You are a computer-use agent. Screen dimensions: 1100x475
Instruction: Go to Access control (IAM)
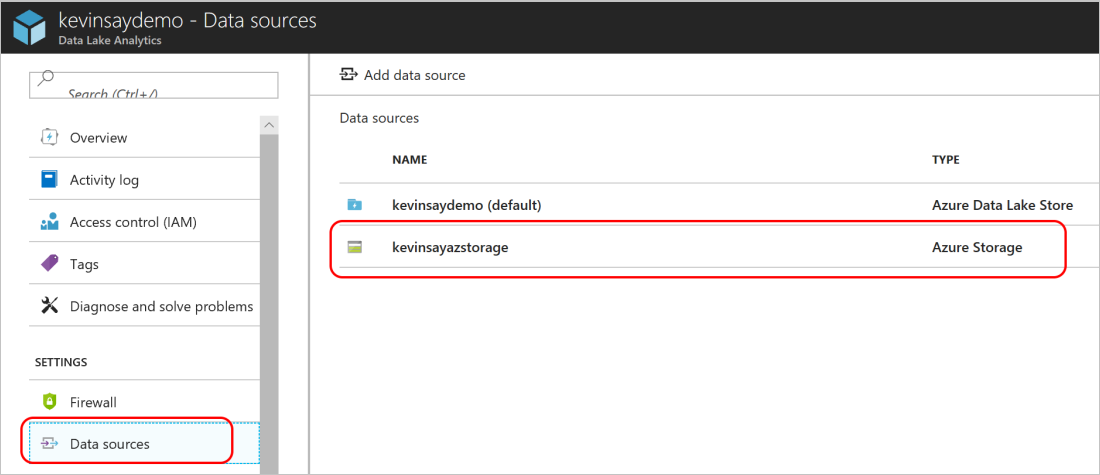132,222
